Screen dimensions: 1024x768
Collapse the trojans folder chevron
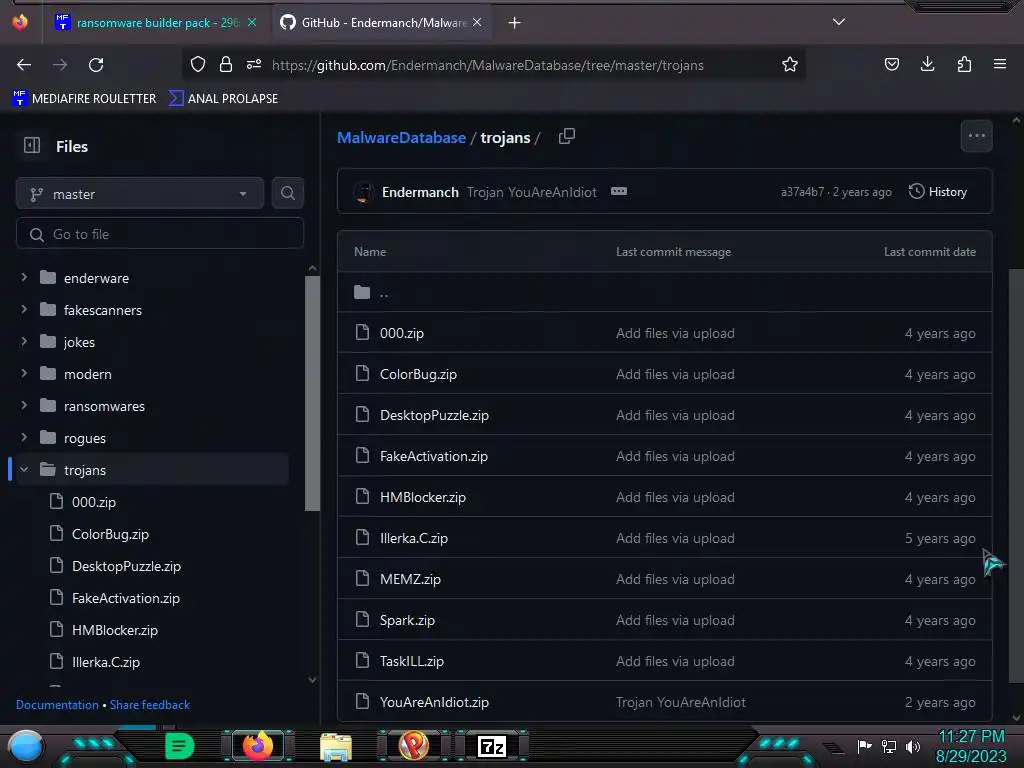[24, 470]
